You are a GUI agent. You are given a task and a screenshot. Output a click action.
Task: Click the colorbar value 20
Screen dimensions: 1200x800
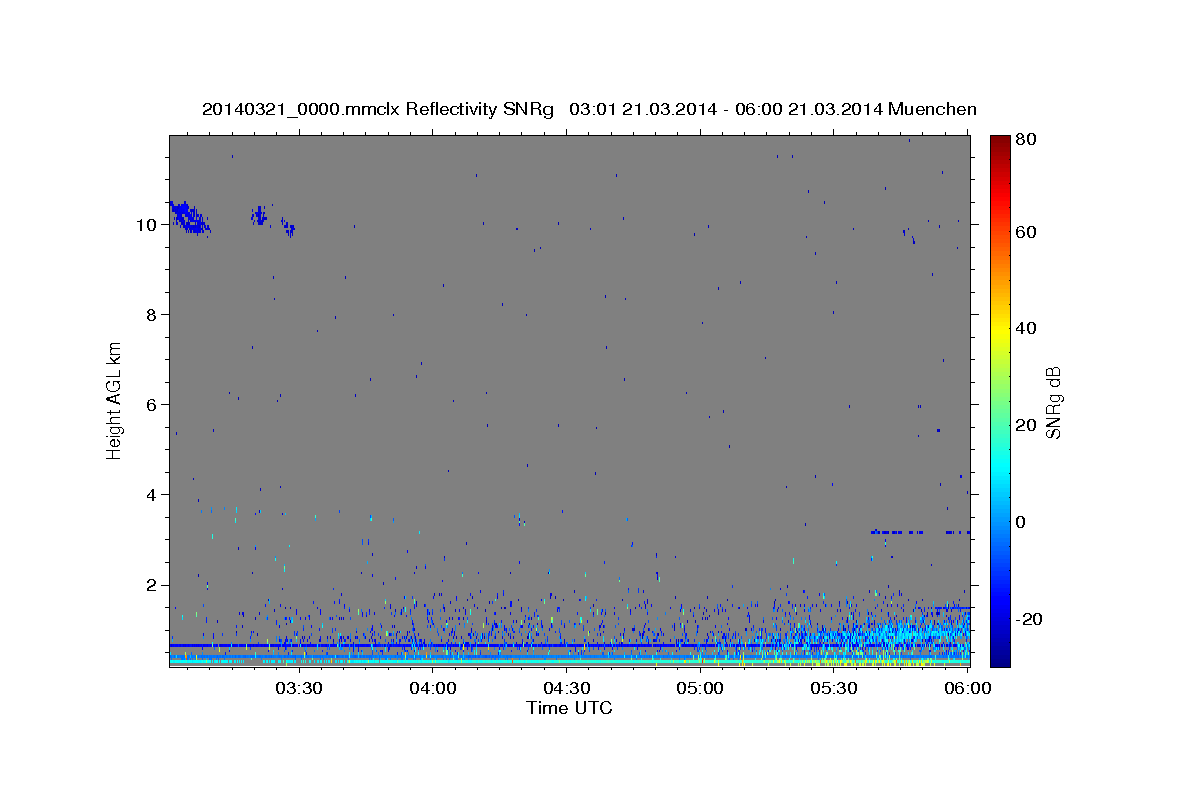1027,425
